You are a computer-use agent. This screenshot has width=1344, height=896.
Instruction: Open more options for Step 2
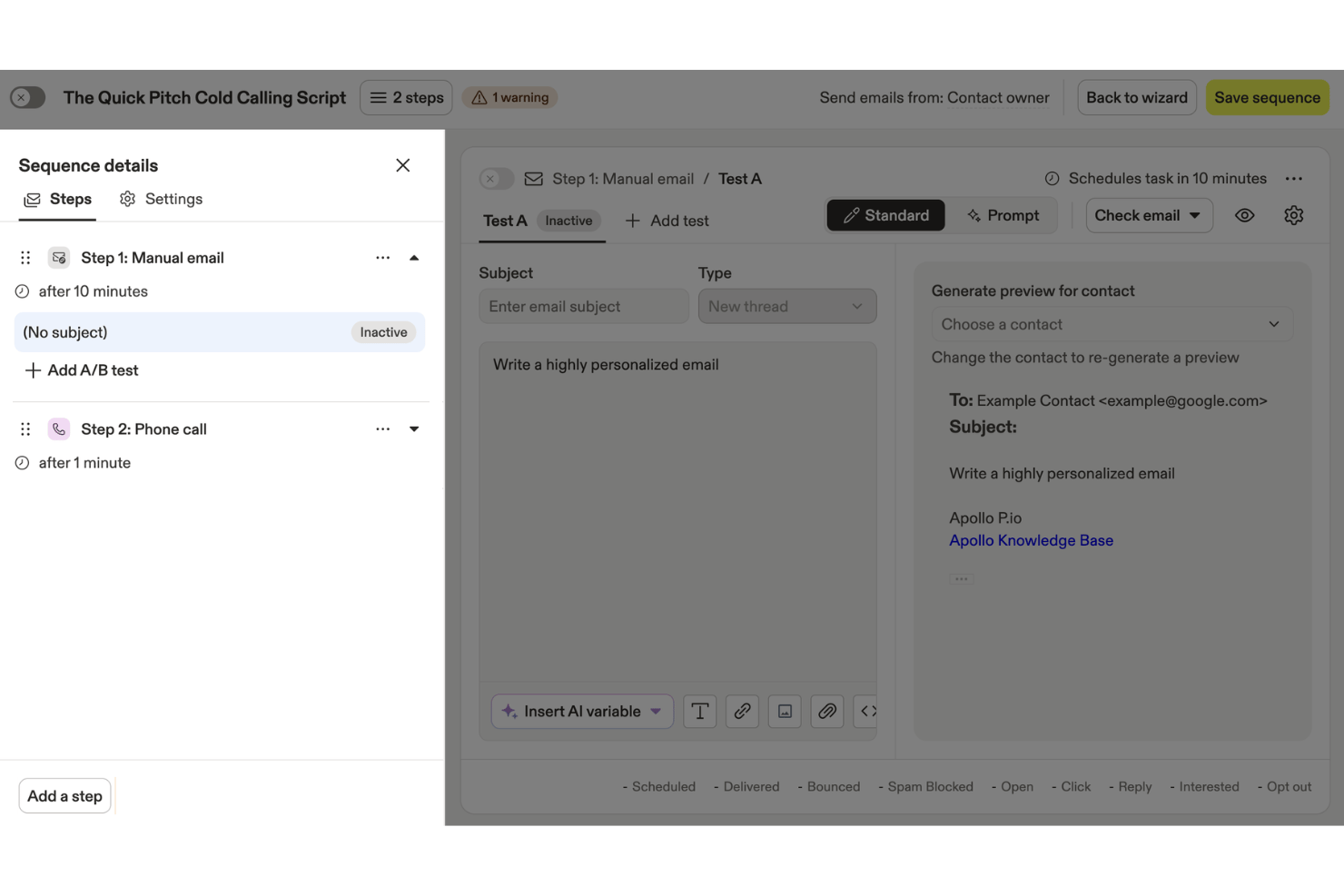(x=383, y=429)
